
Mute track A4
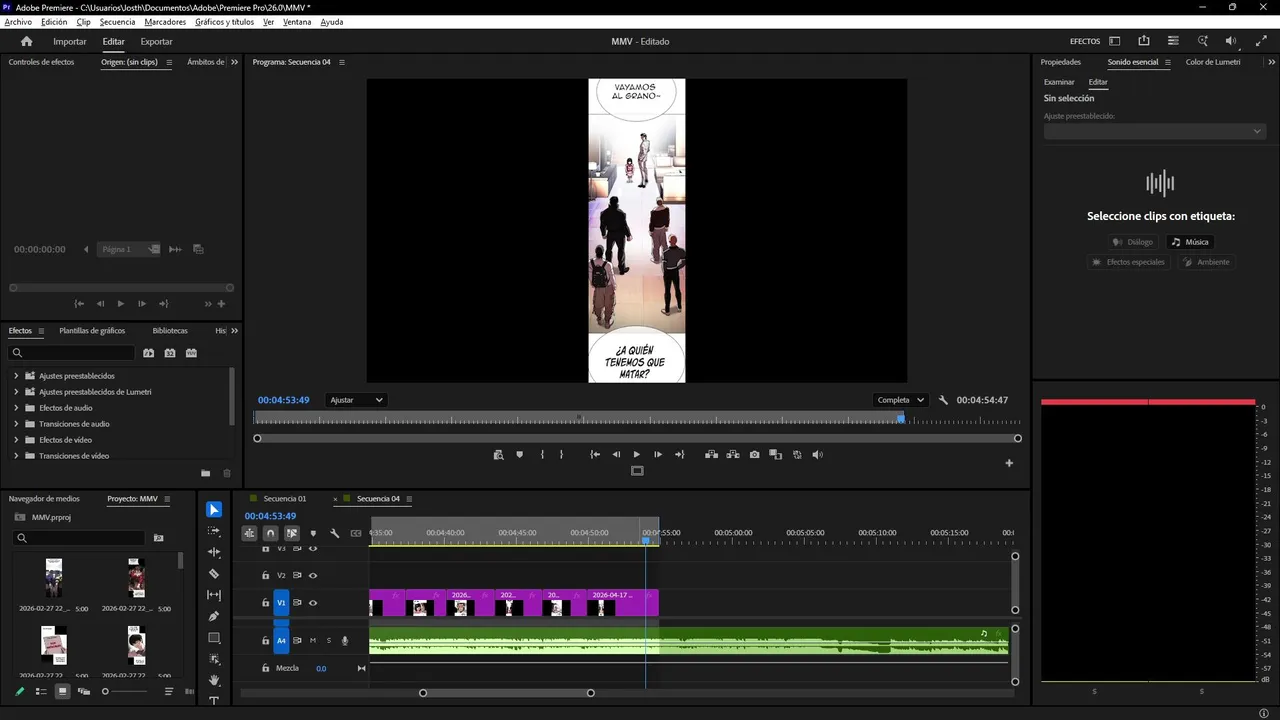click(x=313, y=640)
